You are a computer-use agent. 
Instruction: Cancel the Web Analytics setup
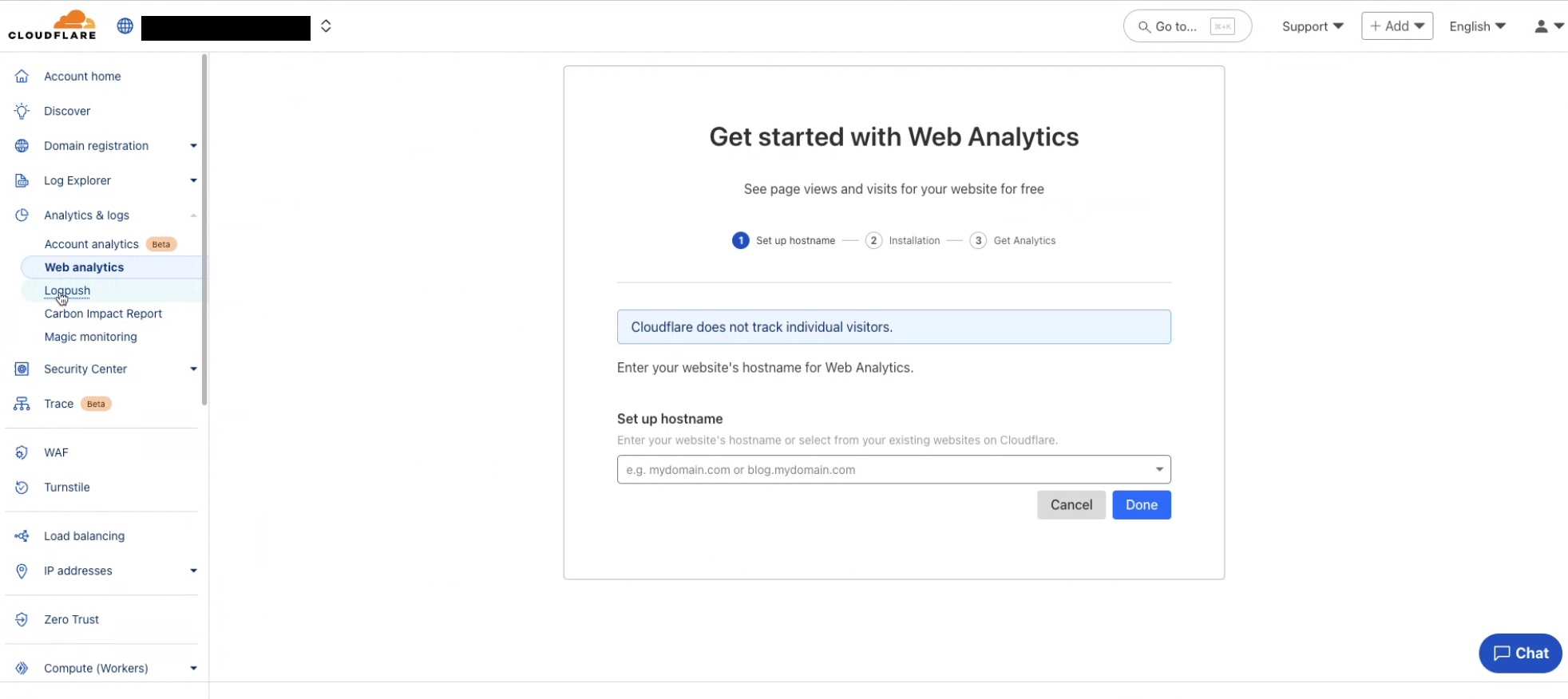point(1071,505)
